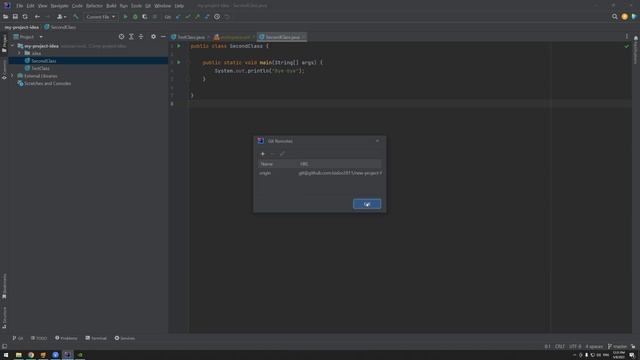This screenshot has height=360, width=640.
Task: Click the Reload from disk icon
Action: [x=25, y=17]
